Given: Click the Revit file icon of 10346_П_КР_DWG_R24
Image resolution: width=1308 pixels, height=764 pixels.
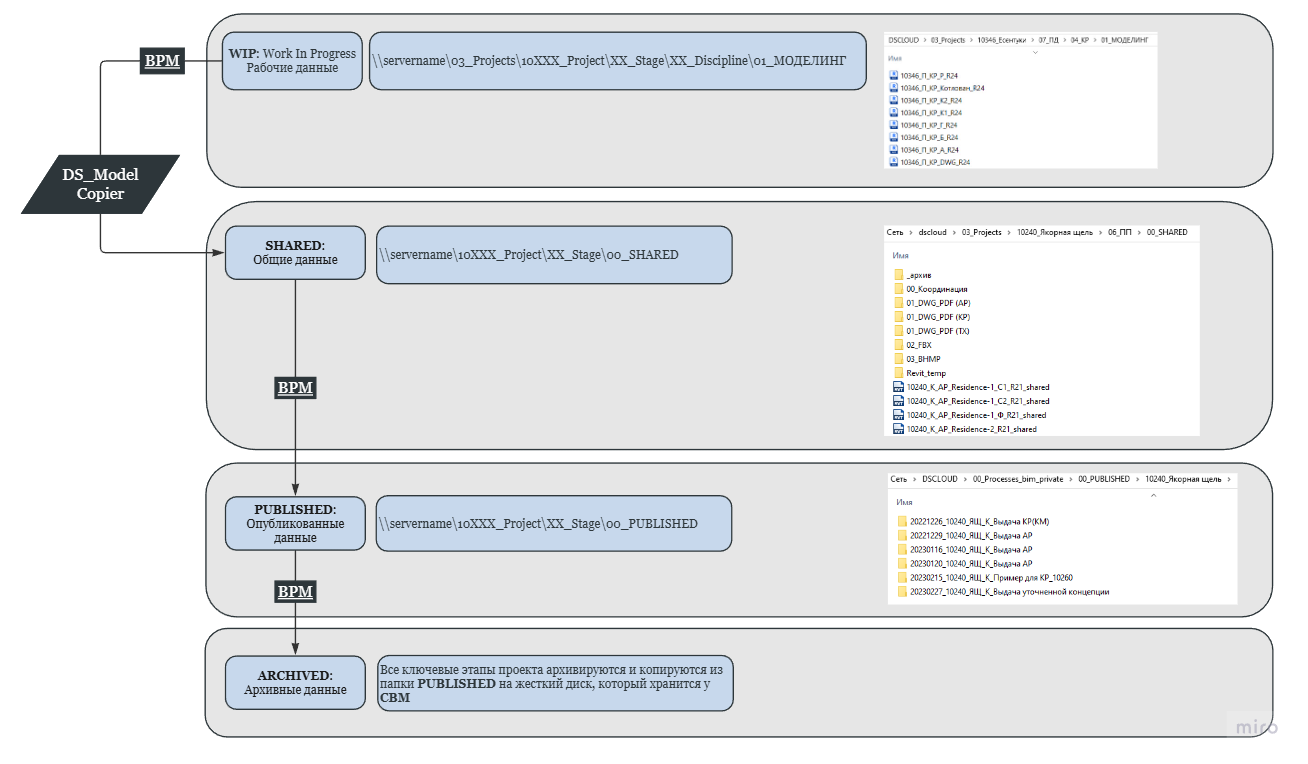Looking at the screenshot, I should 893,161.
